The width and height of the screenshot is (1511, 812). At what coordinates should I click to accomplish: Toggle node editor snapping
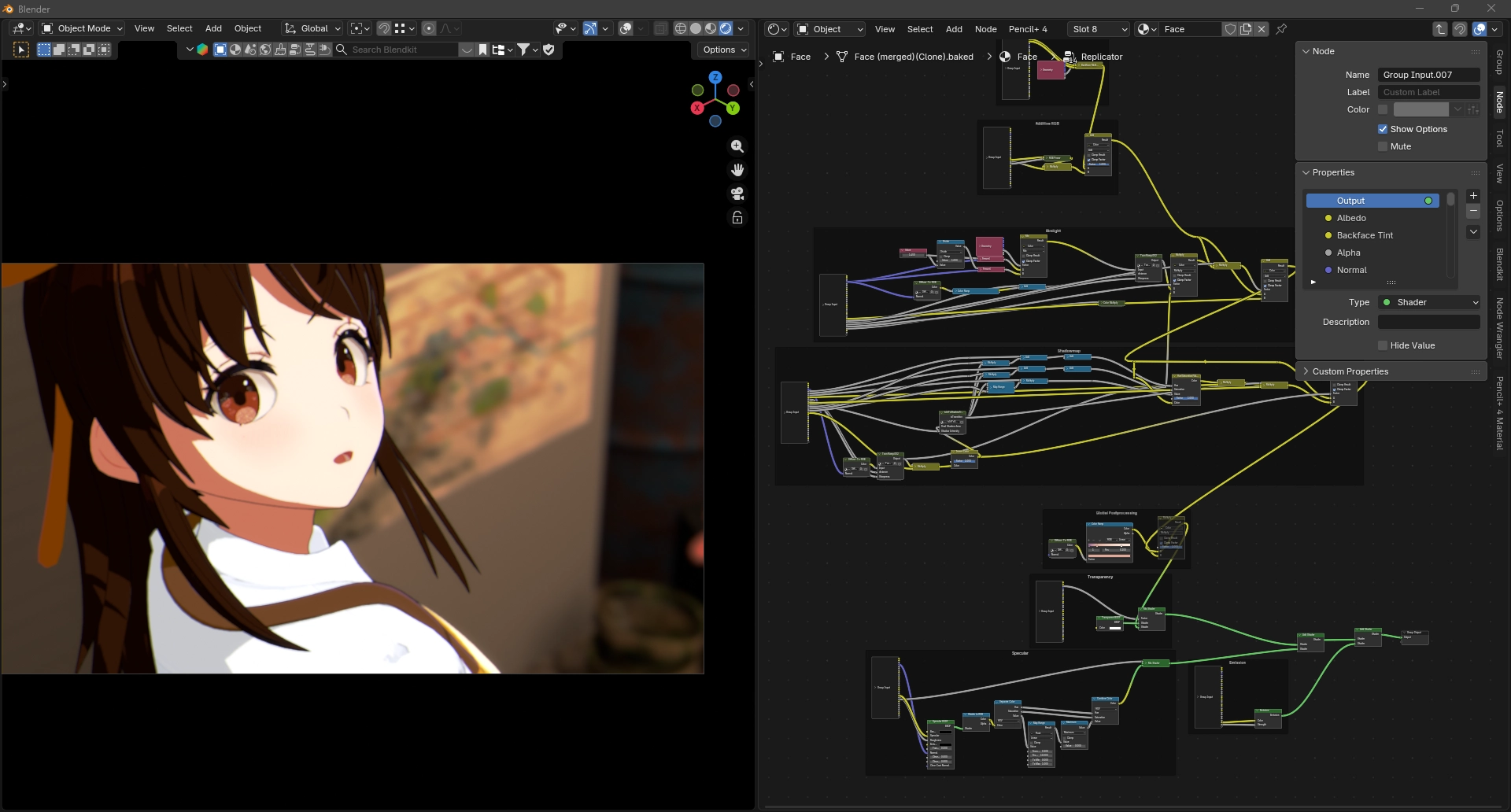[x=1460, y=29]
